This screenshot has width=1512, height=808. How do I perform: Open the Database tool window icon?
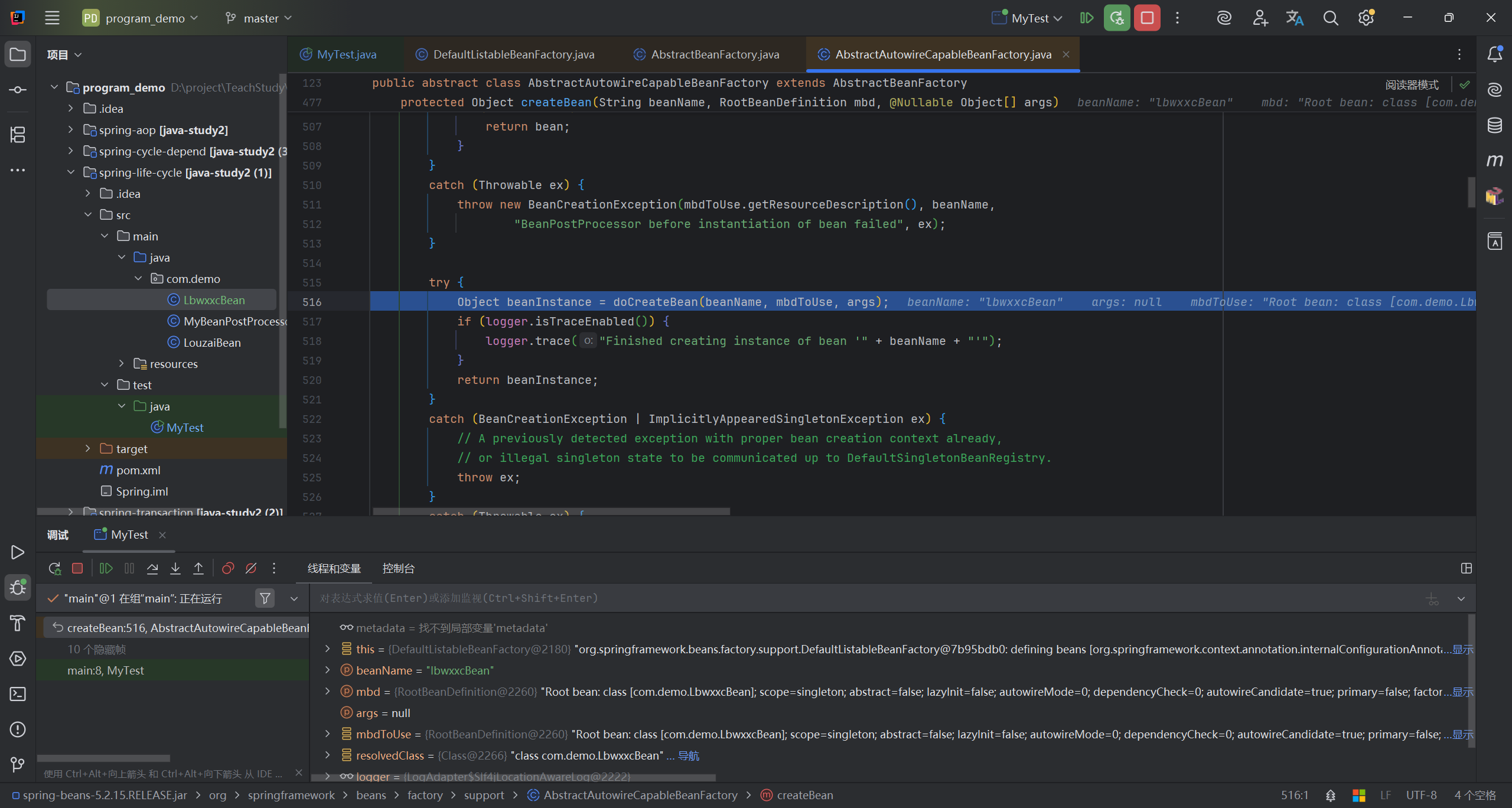click(x=1494, y=125)
